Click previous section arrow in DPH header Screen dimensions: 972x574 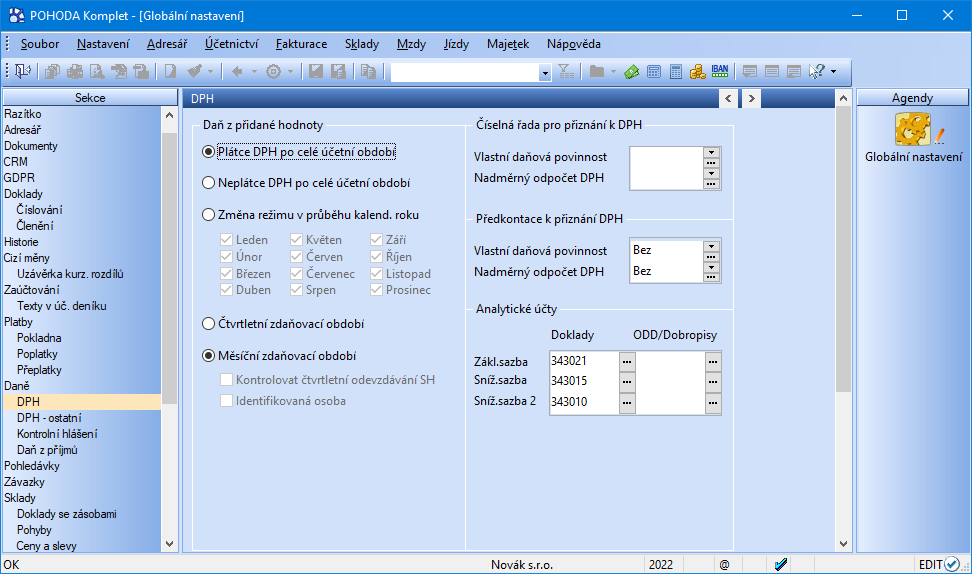(728, 98)
